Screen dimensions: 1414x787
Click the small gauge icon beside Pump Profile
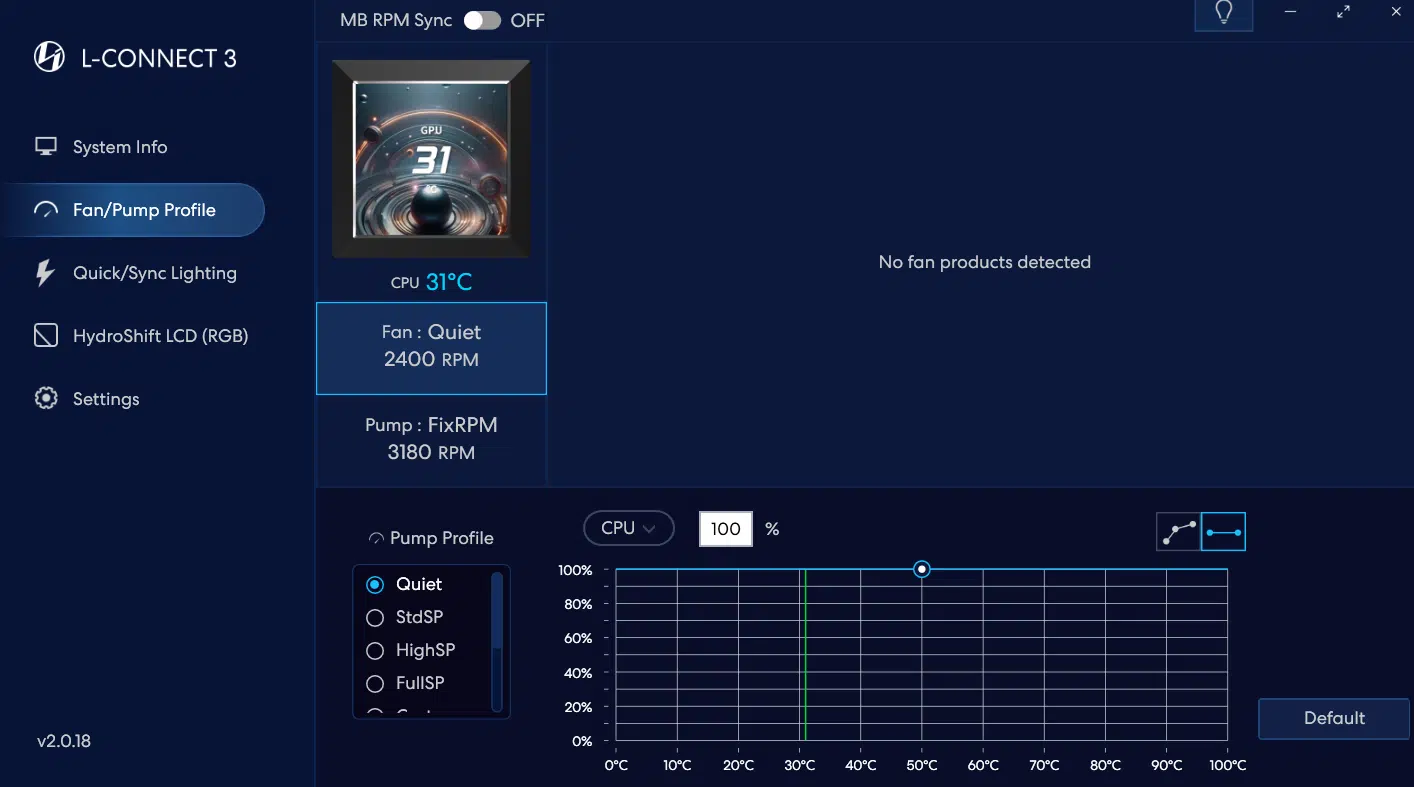pos(376,538)
